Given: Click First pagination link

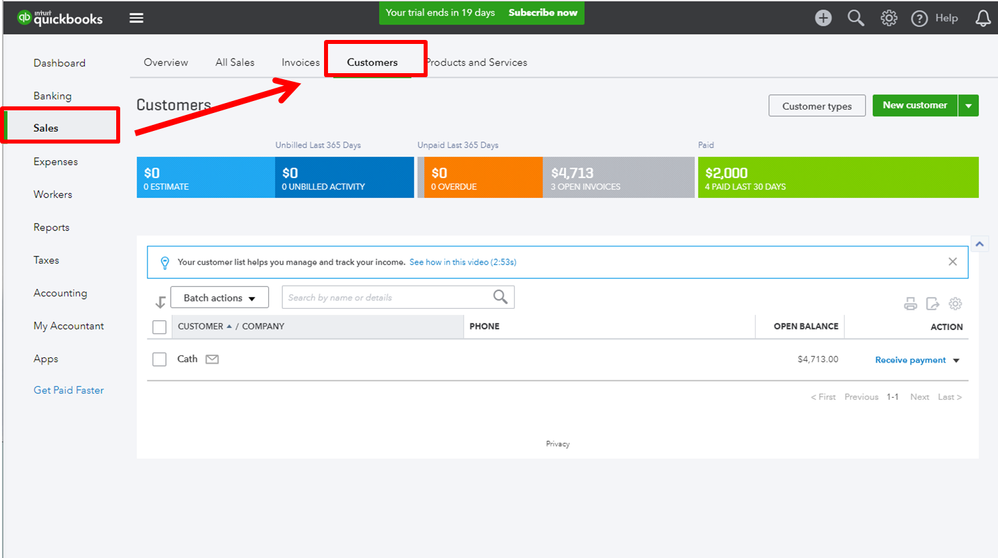Looking at the screenshot, I should coord(823,397).
